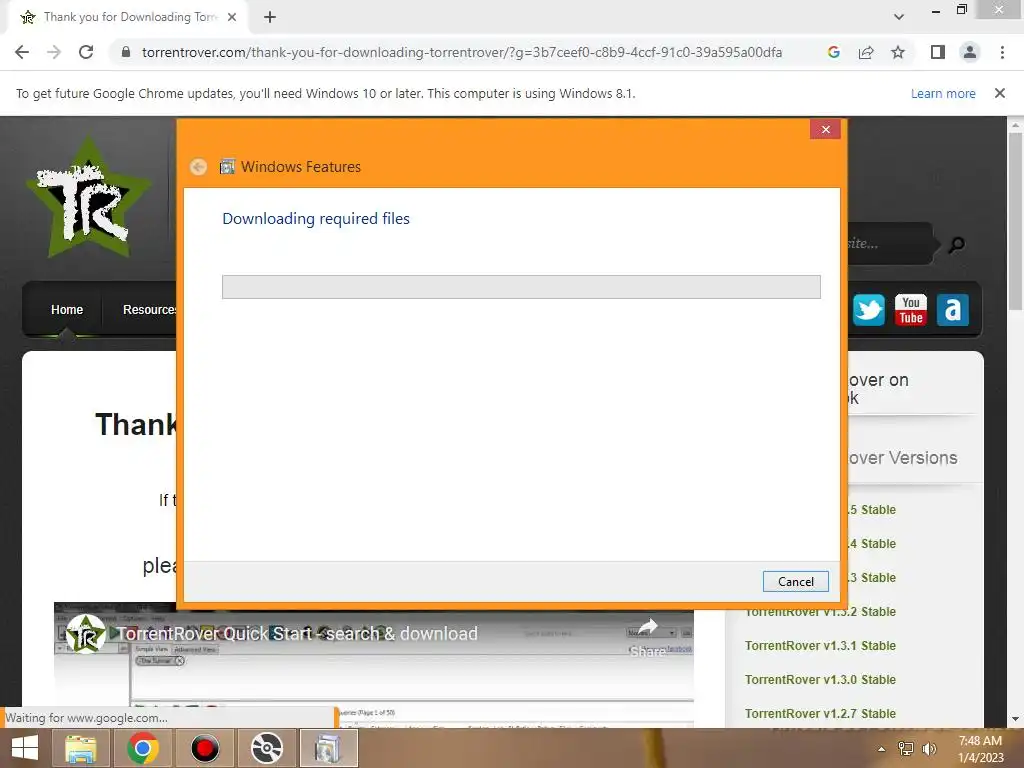The height and width of the screenshot is (768, 1024).
Task: Open the Twitter icon link
Action: point(869,310)
